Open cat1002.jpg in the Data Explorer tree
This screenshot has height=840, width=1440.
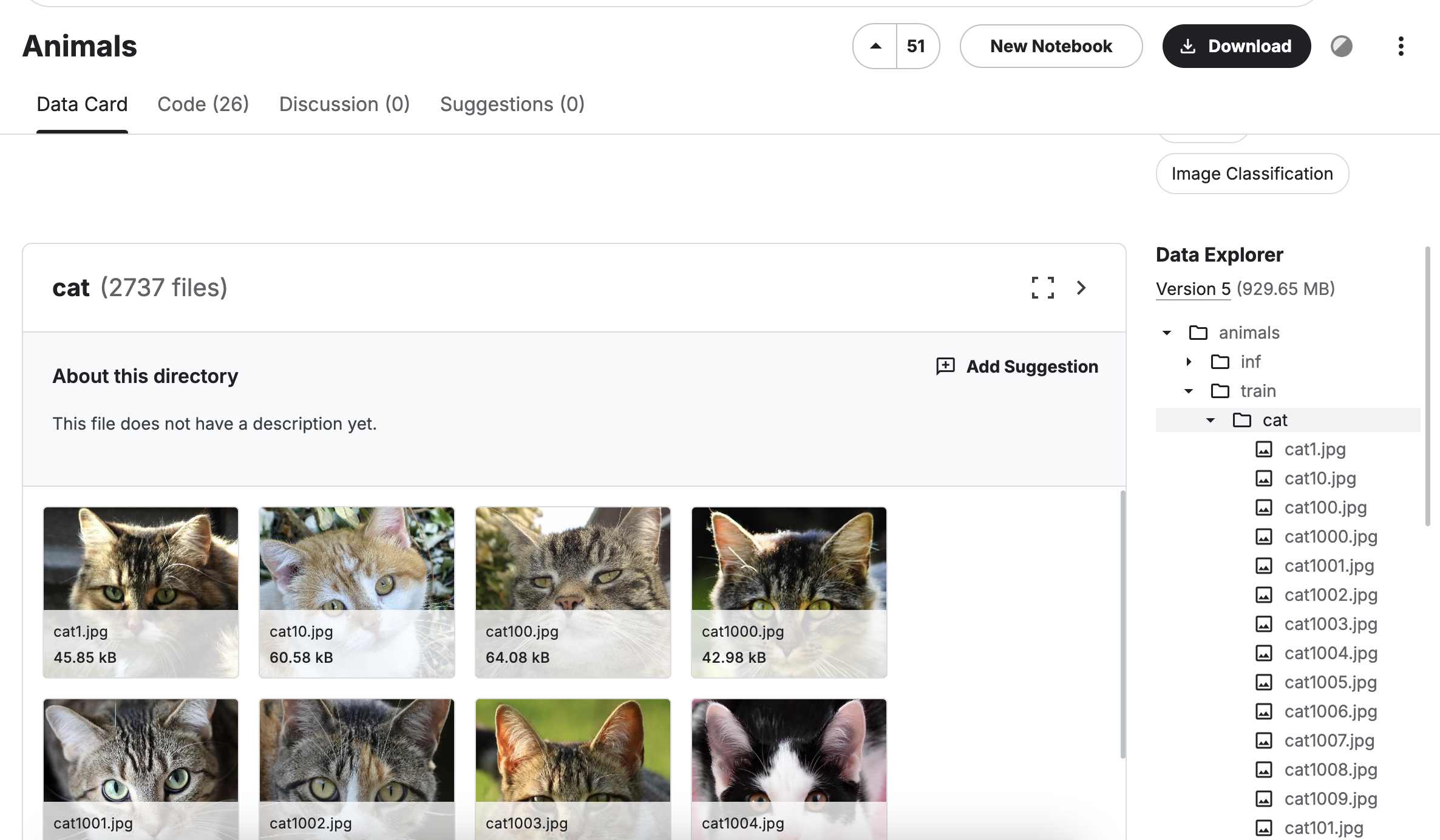point(1331,595)
